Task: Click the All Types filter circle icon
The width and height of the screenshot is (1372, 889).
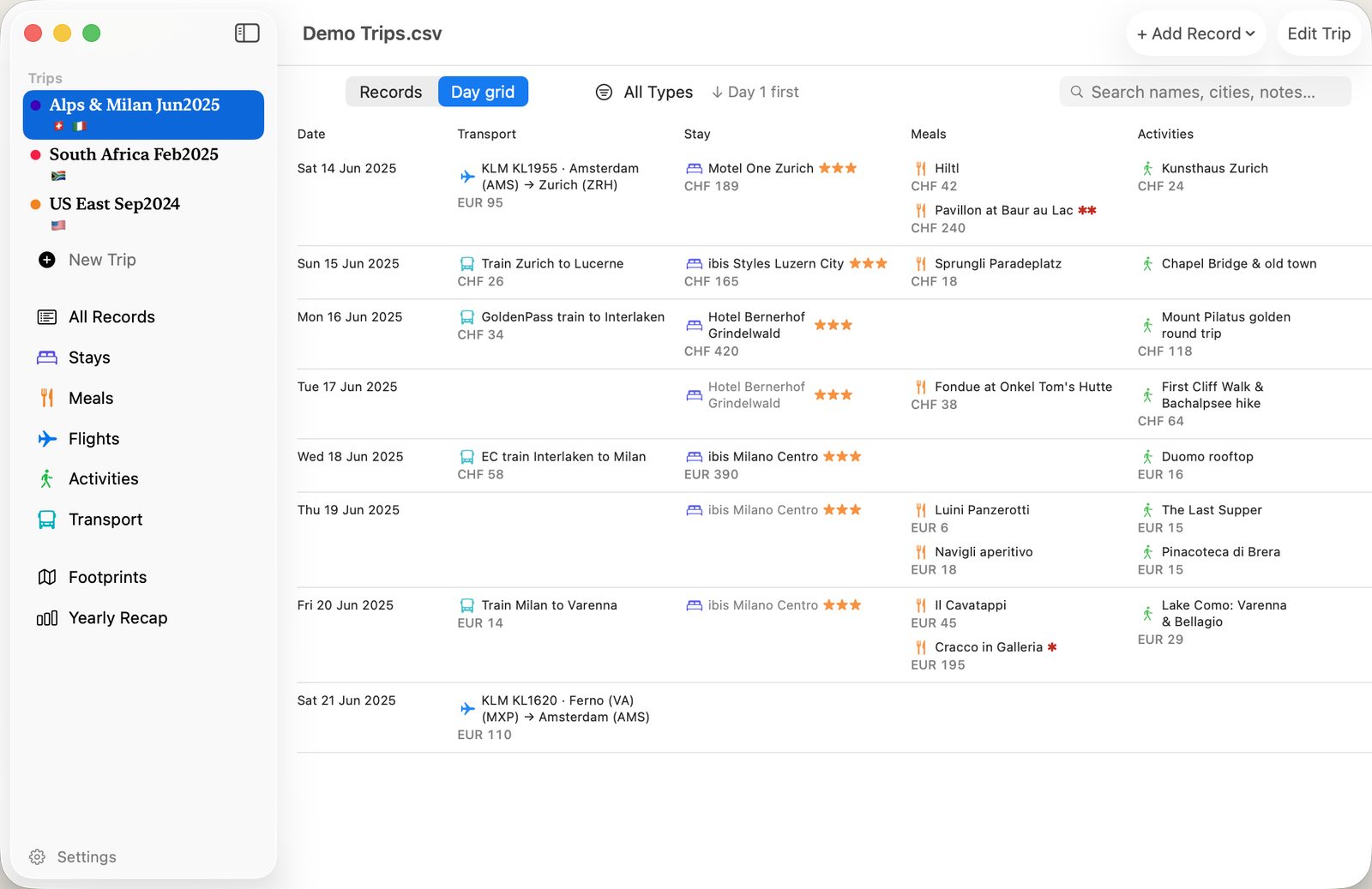Action: [x=604, y=92]
